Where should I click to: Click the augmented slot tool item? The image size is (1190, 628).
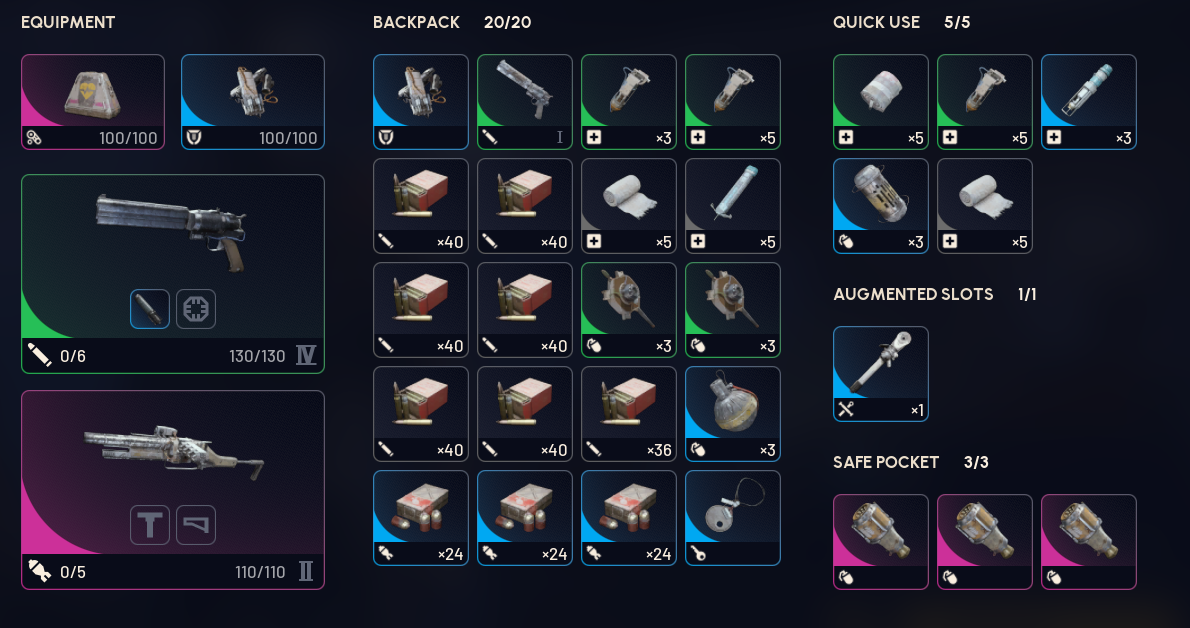pos(880,374)
